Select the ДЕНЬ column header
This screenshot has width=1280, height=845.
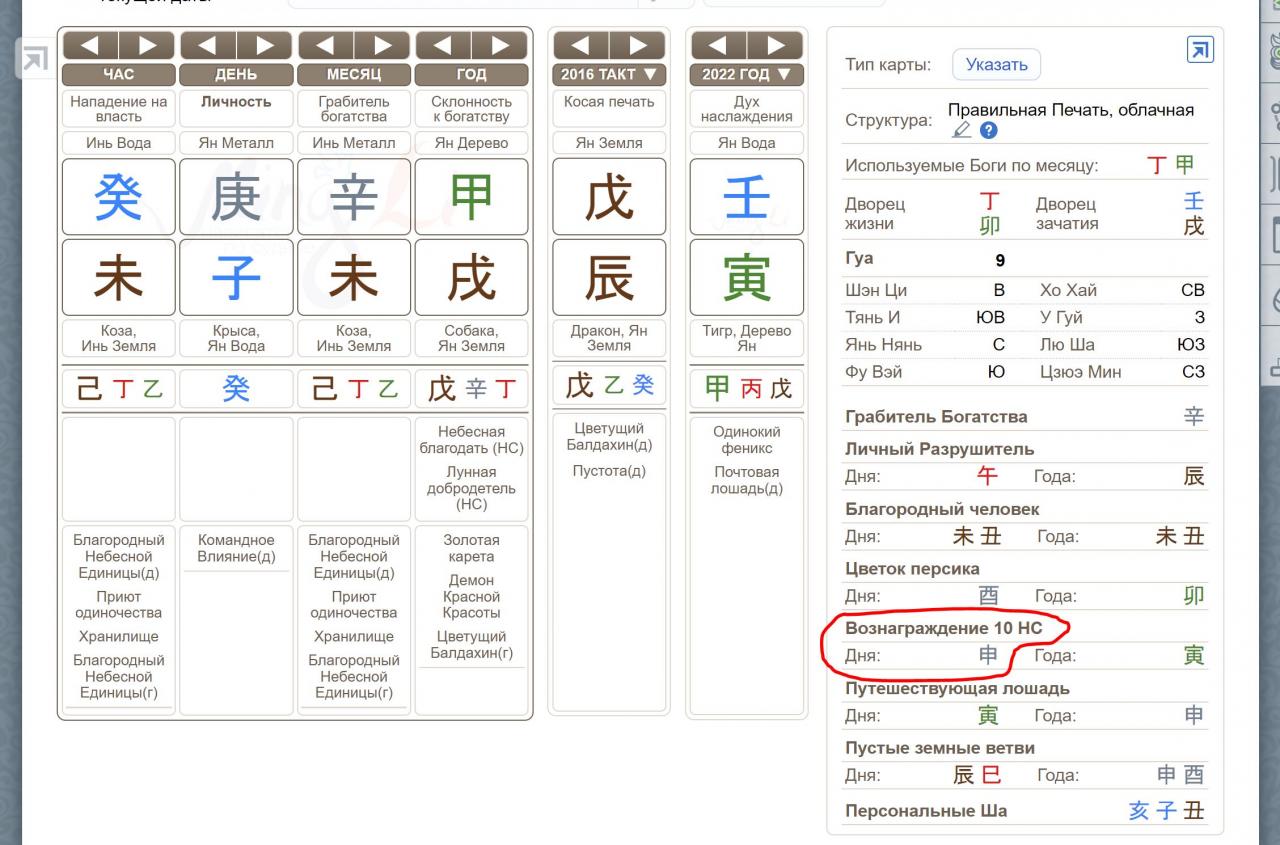click(x=236, y=74)
